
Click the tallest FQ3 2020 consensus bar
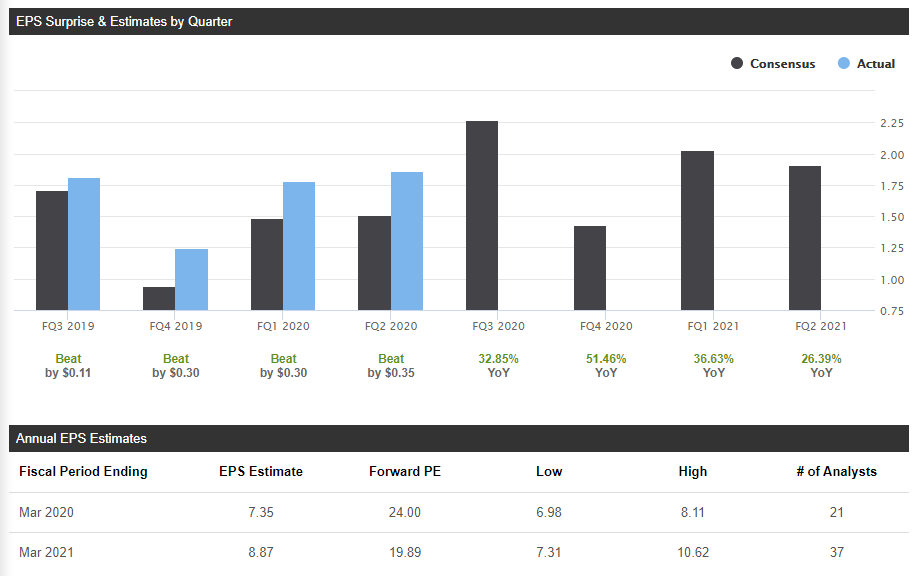pyautogui.click(x=482, y=215)
